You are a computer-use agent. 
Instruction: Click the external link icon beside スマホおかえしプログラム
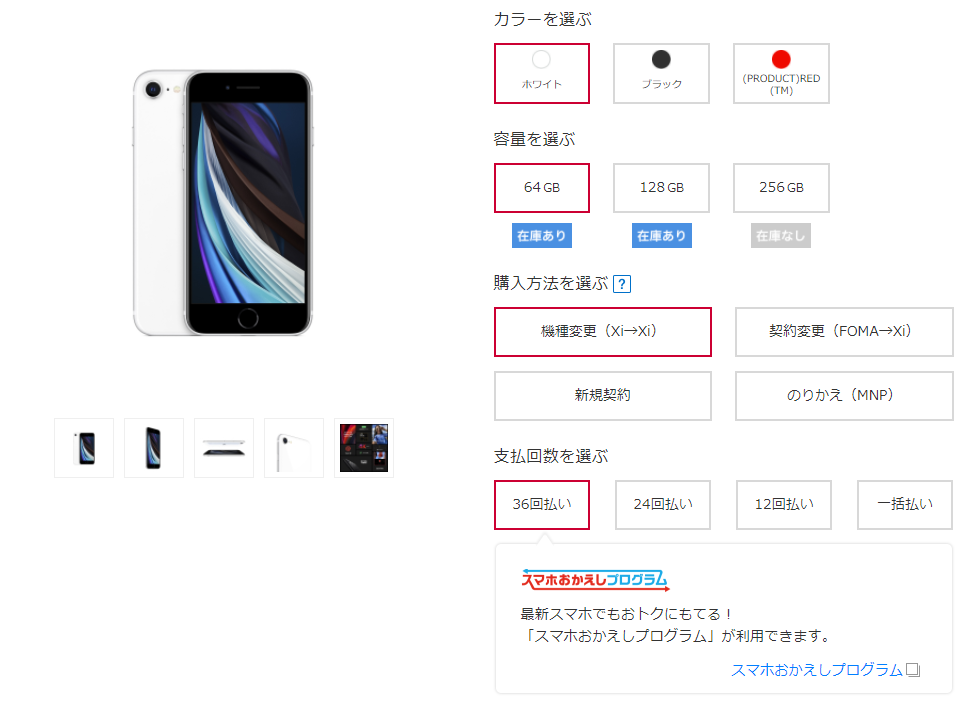click(913, 670)
